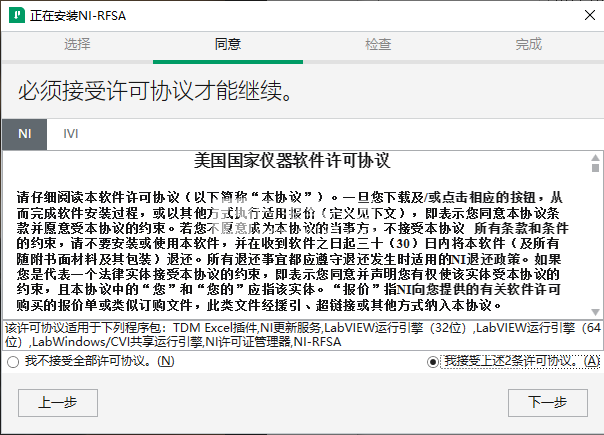Select the 选择 step tab
Image resolution: width=604 pixels, height=435 pixels.
(77, 44)
